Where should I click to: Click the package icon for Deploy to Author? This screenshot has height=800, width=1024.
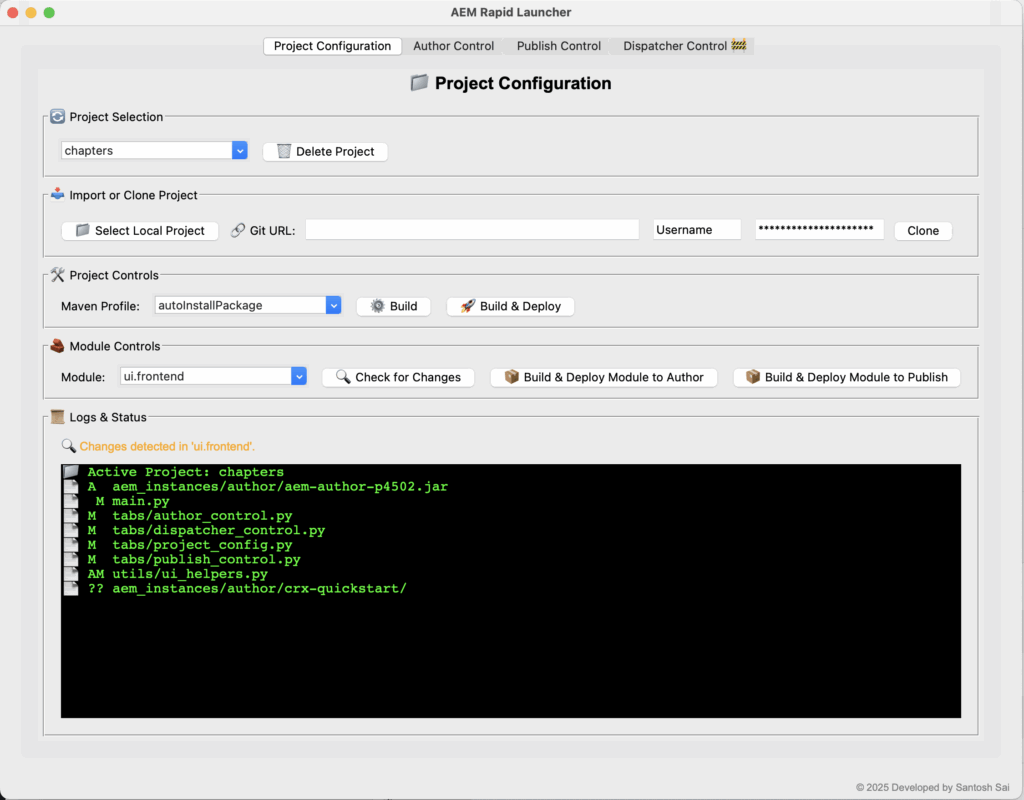512,377
